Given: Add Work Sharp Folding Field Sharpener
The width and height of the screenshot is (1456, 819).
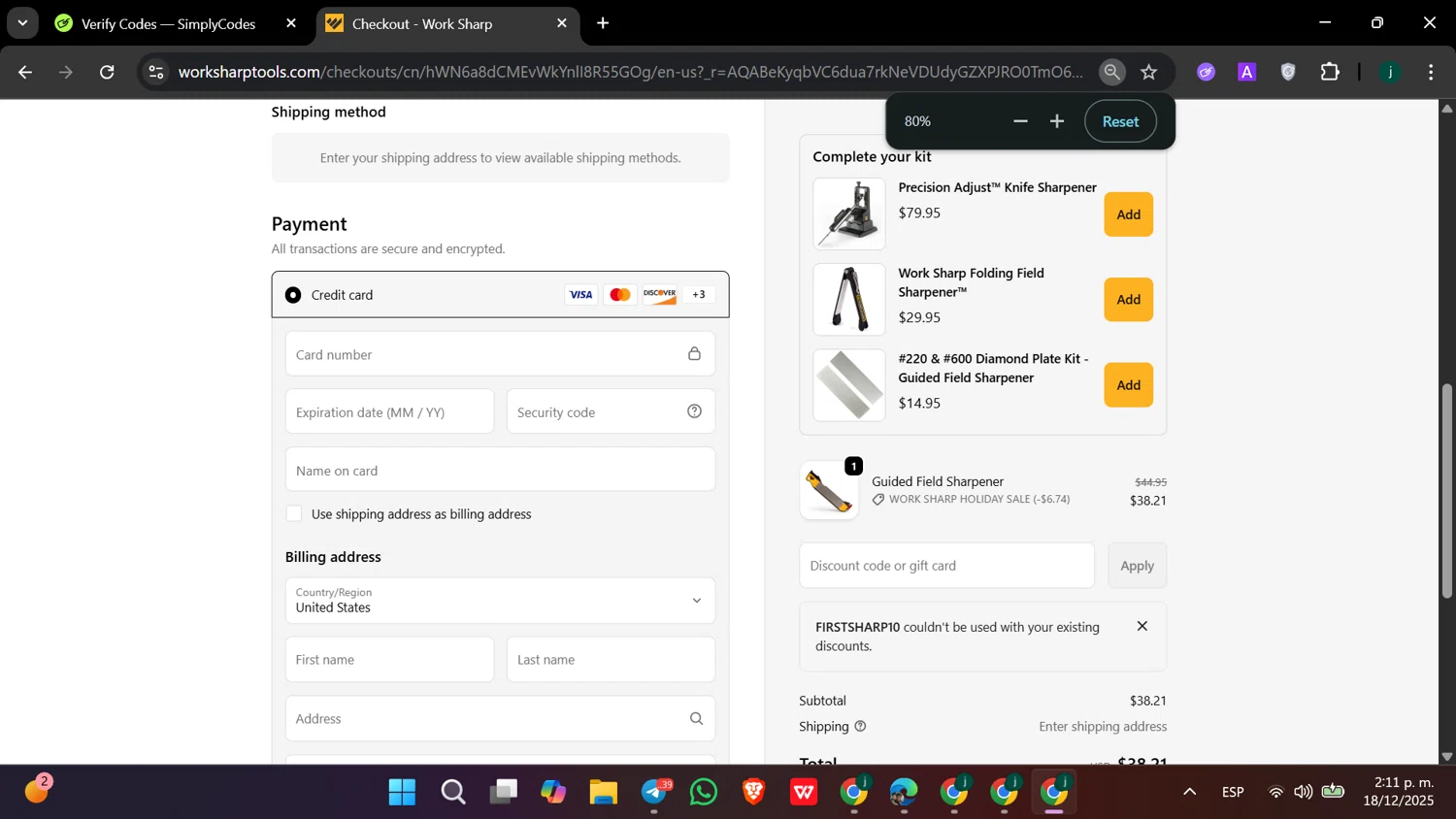Looking at the screenshot, I should coord(1128,300).
